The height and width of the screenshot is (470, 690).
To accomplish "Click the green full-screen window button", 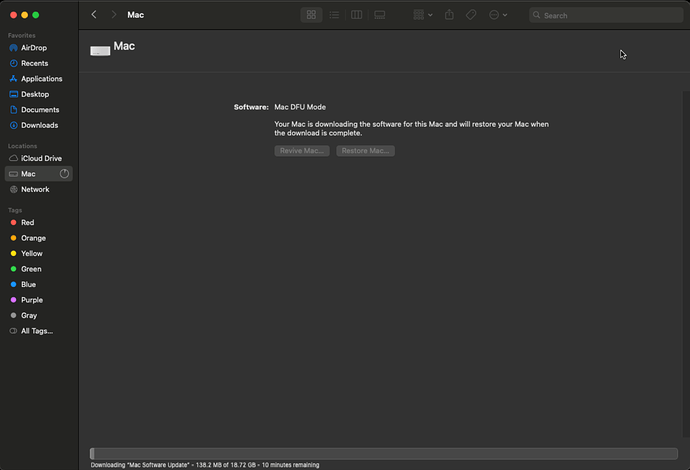I will tap(36, 15).
